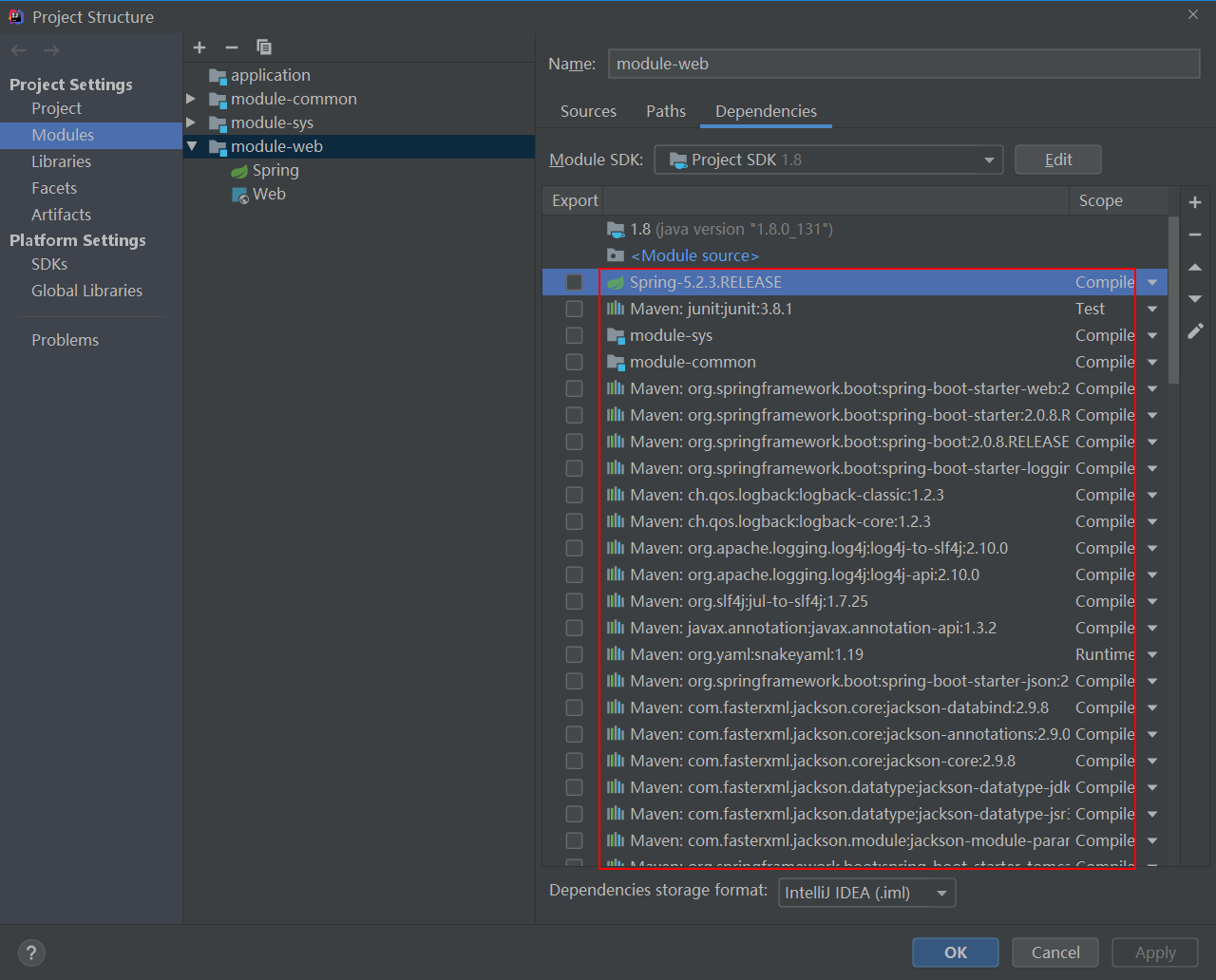
Task: Remove dependency with the minus icon
Action: (x=1195, y=235)
